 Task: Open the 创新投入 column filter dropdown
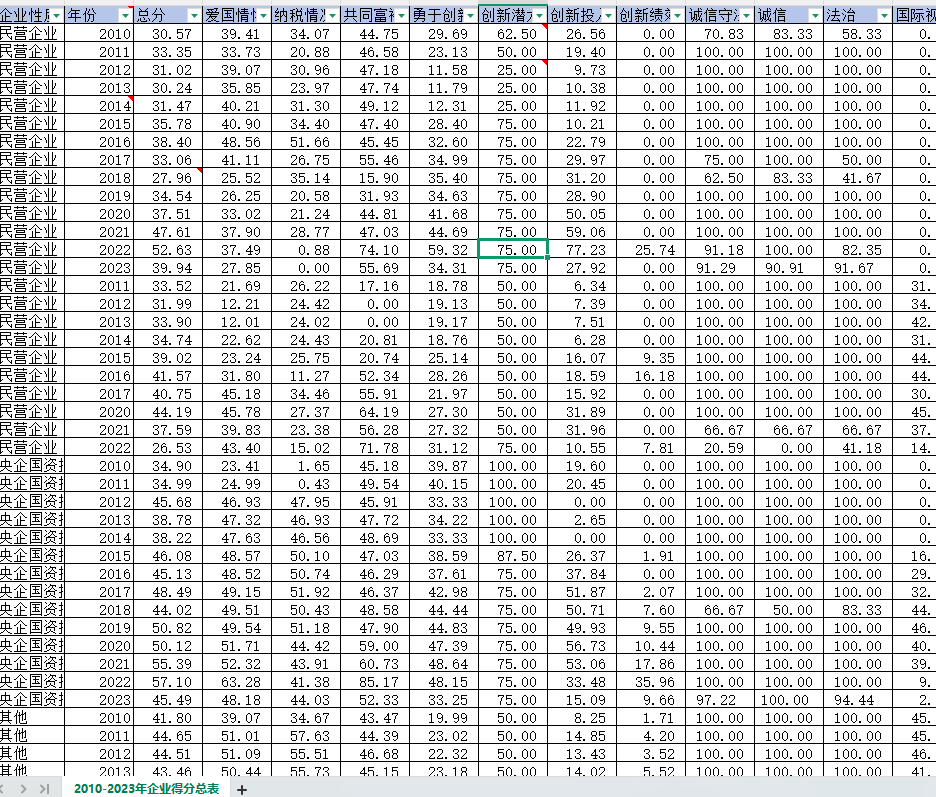(x=606, y=16)
